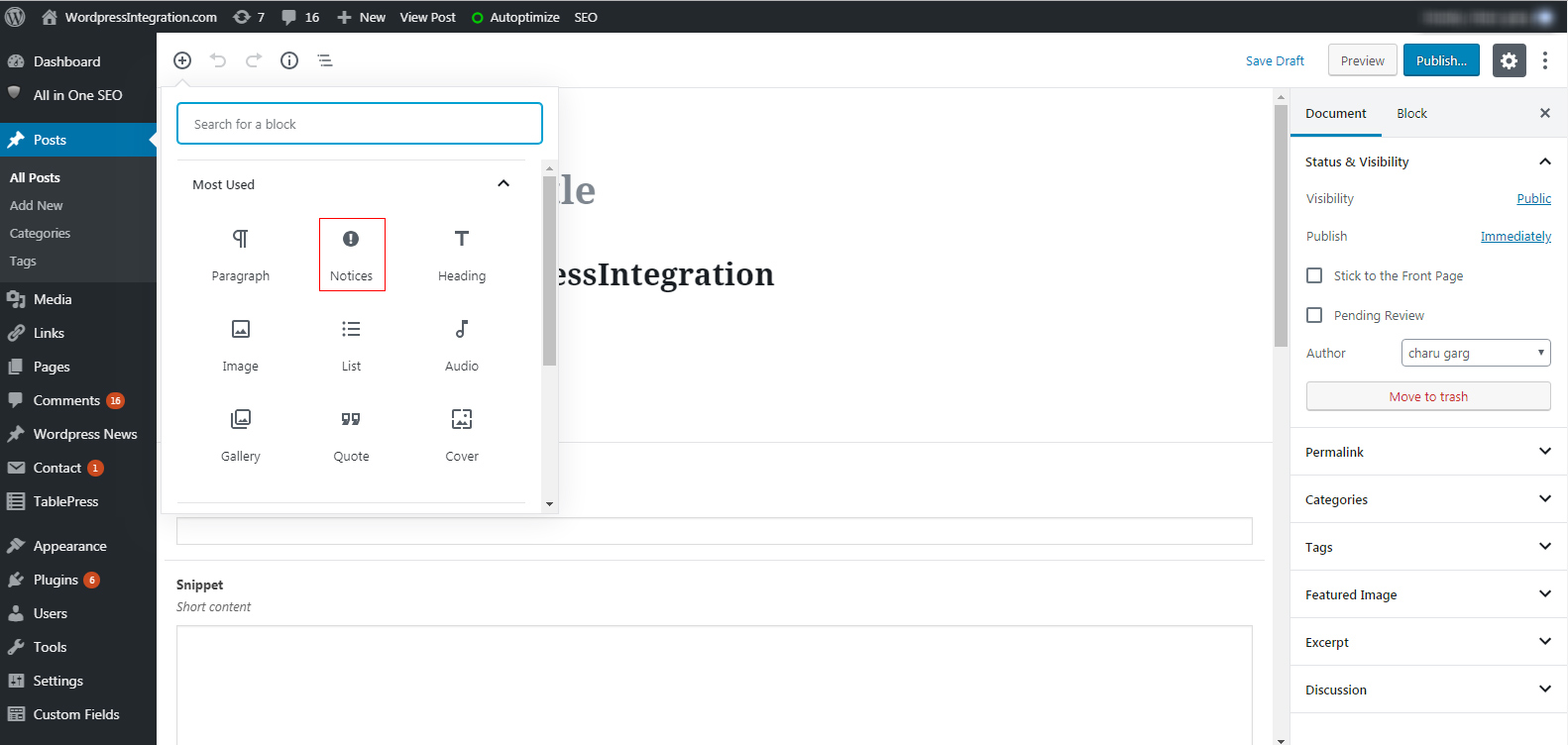Viewport: 1568px width, 745px height.
Task: Open the Content structure info icon
Action: coord(289,60)
